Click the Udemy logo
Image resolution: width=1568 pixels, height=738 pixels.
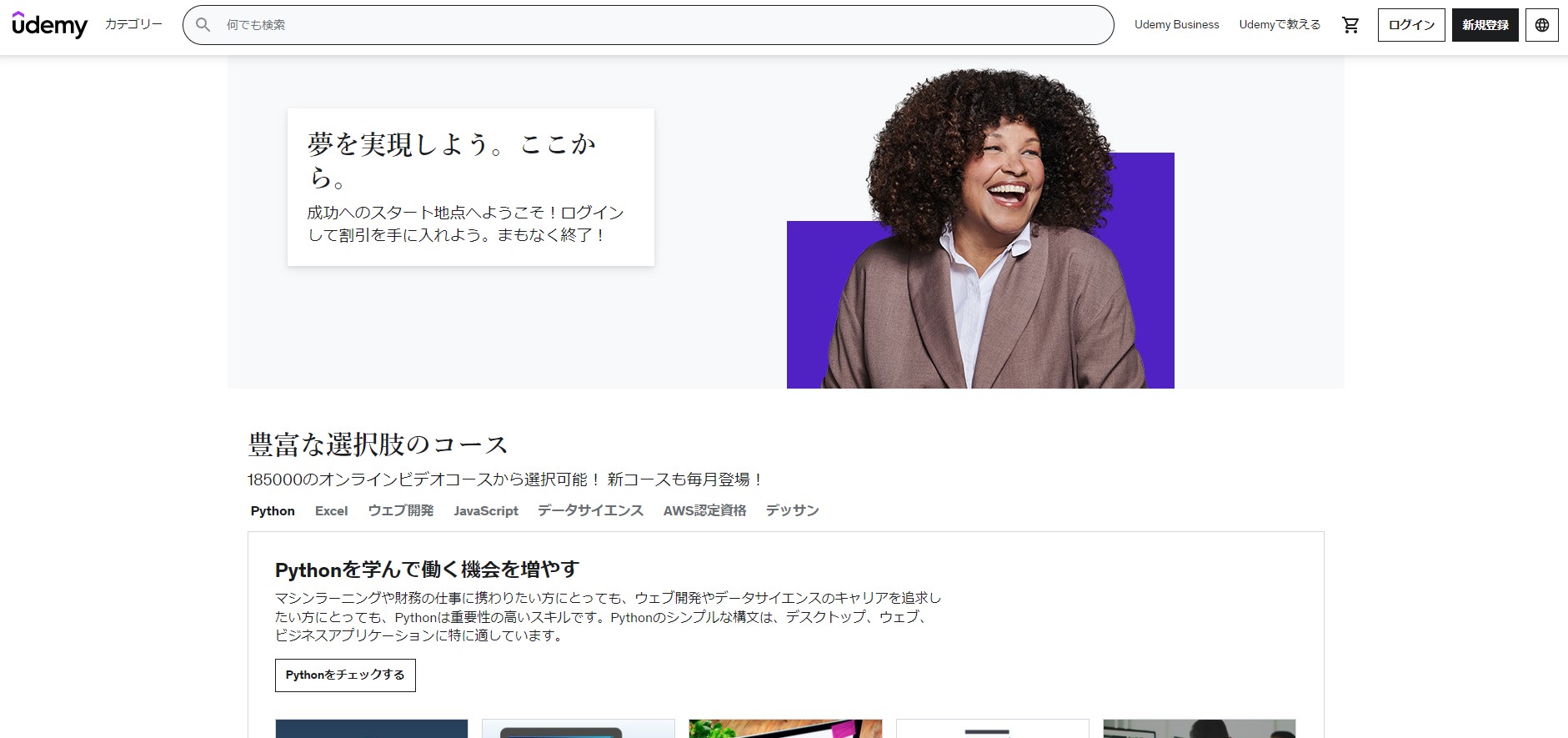[50, 25]
